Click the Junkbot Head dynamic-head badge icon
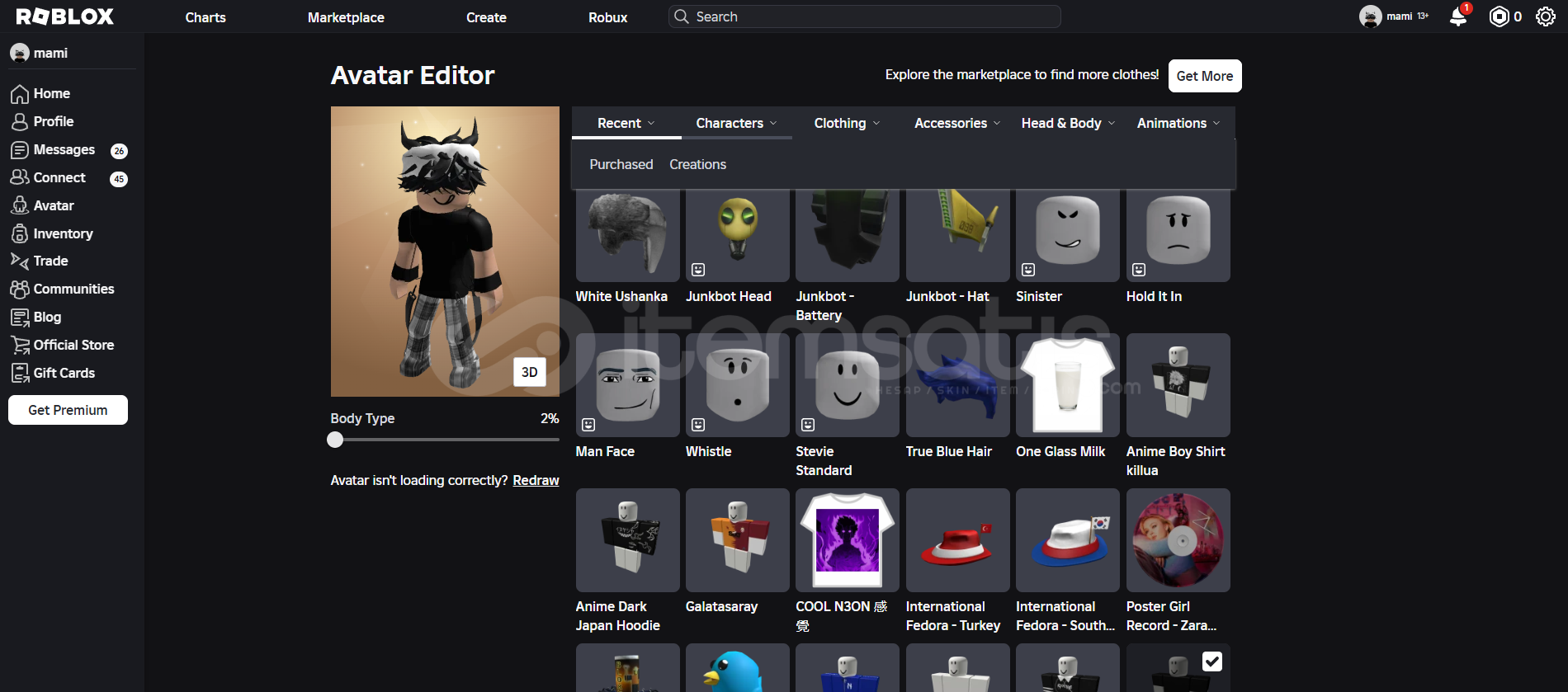This screenshot has height=692, width=1568. coord(698,270)
